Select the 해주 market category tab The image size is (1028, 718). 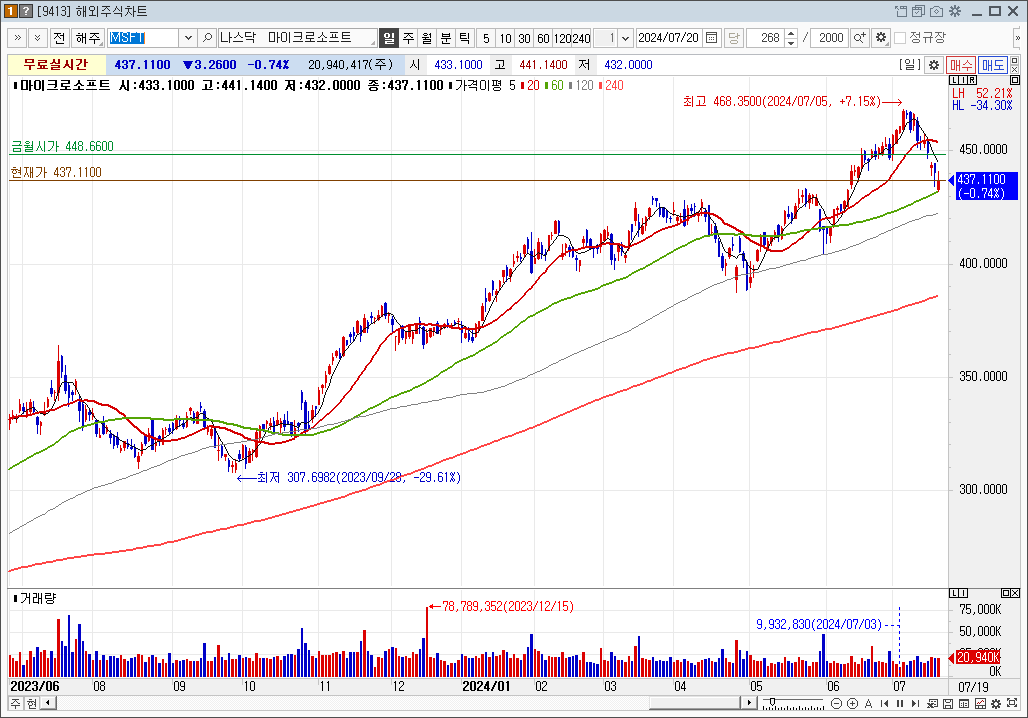pos(88,38)
